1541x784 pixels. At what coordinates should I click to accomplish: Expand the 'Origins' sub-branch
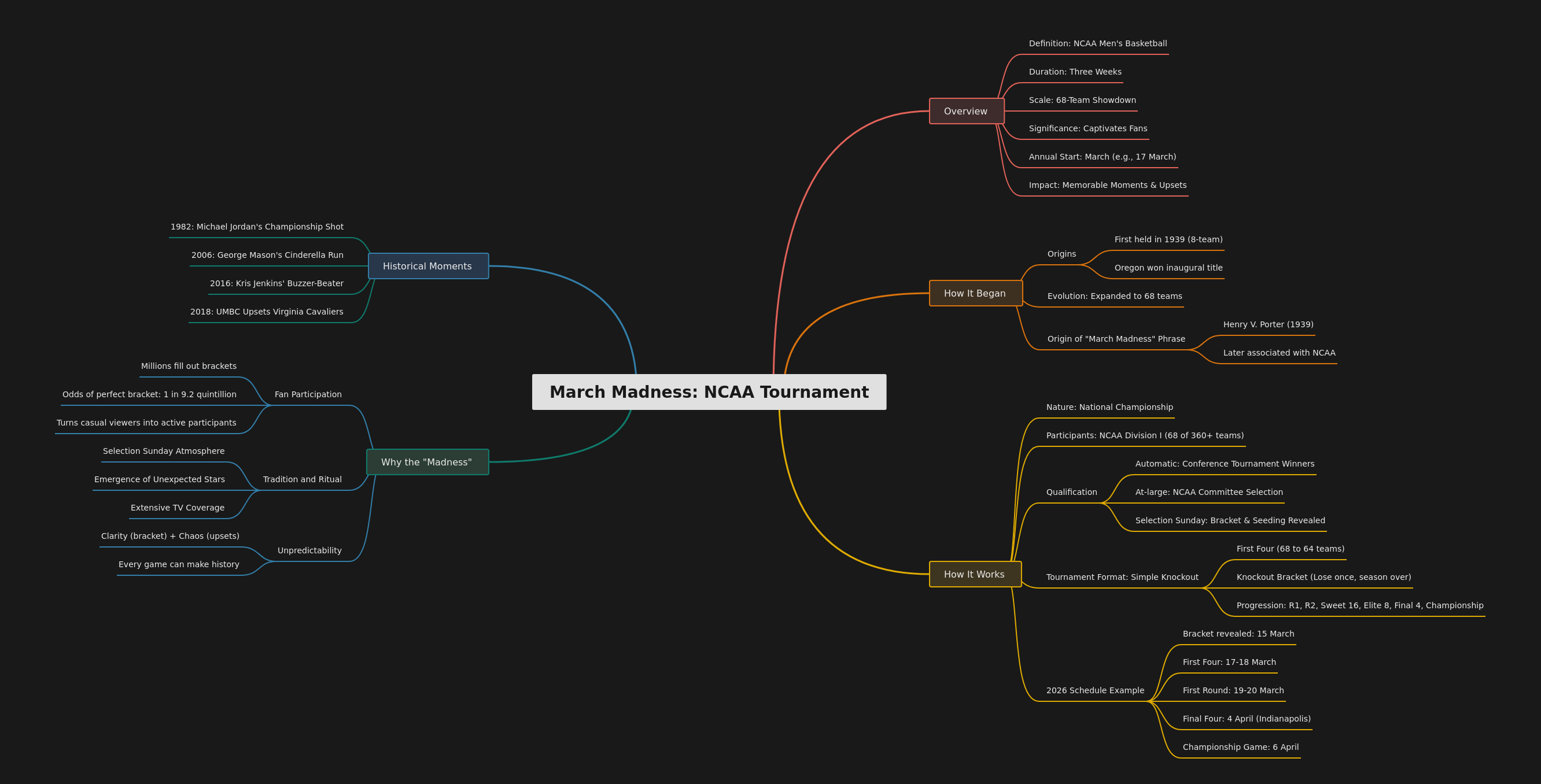1061,253
